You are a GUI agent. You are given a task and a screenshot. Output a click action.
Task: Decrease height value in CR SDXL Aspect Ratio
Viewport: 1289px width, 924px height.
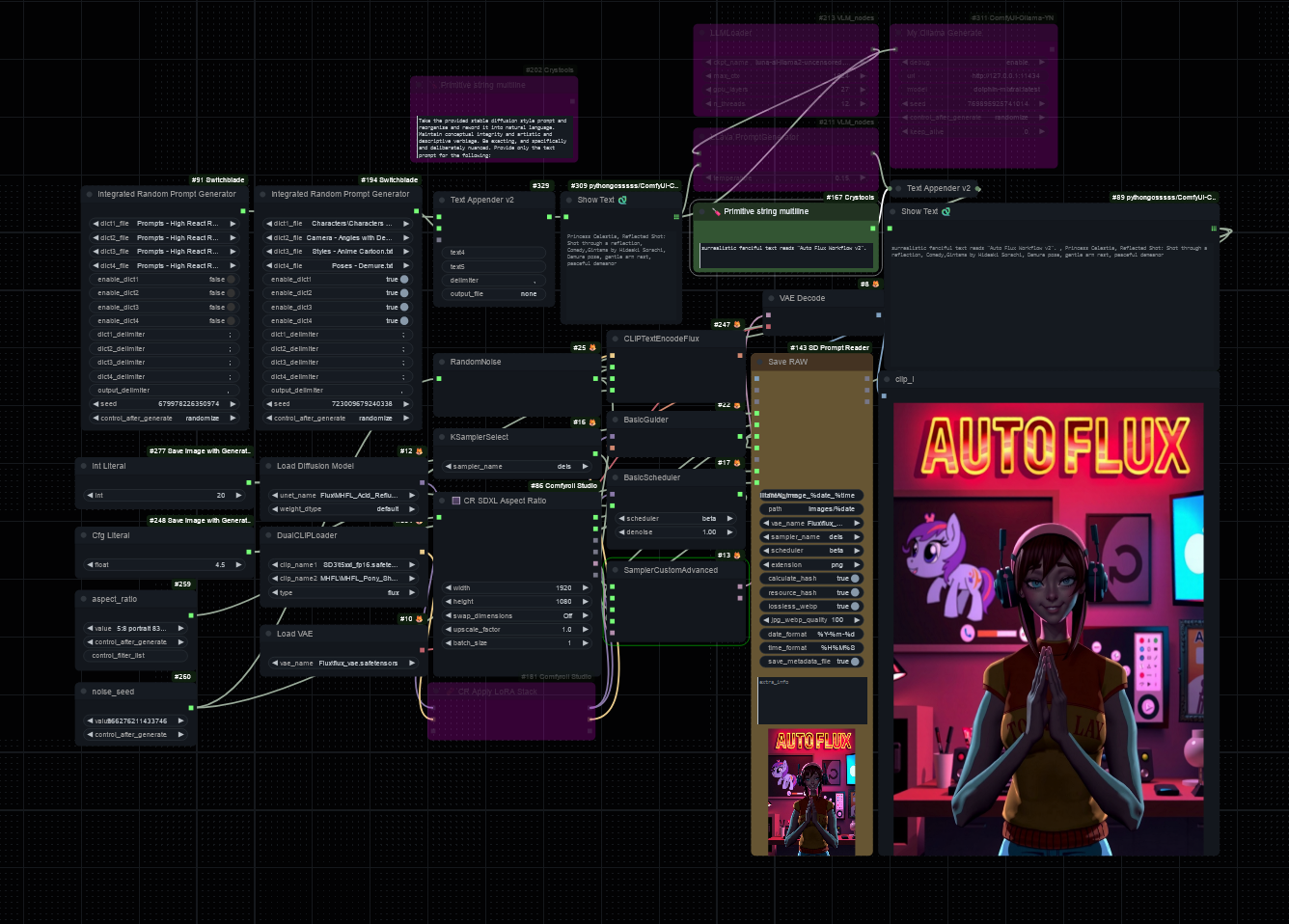tap(448, 602)
